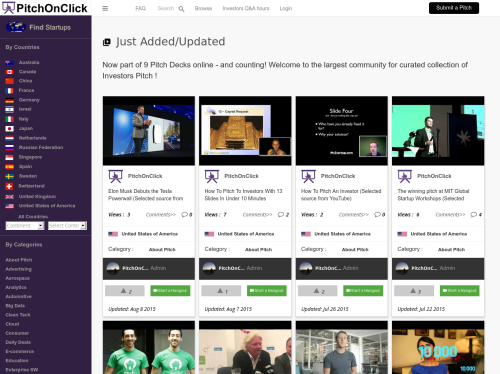Upvote the 13 Slides pitch
Screen dimensions: 500x374
click(221, 291)
